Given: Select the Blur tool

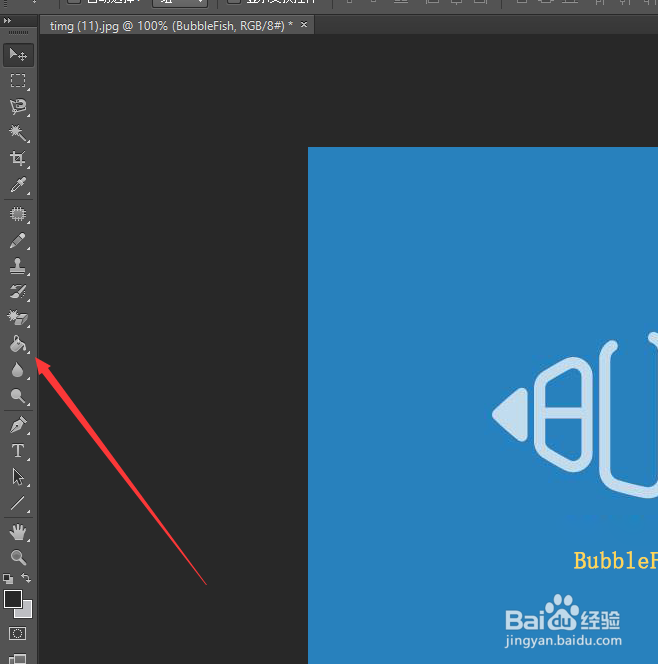Looking at the screenshot, I should [18, 370].
